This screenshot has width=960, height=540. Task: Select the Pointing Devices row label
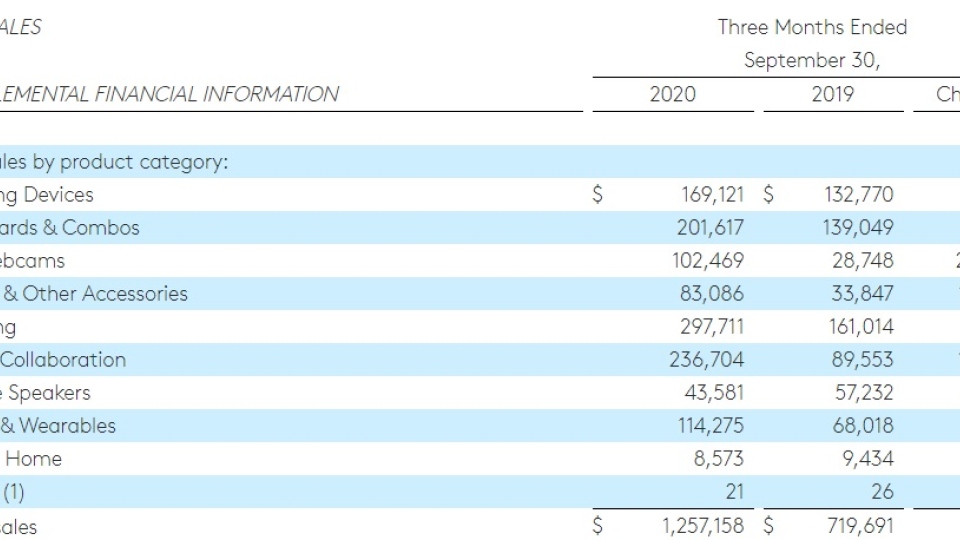[x=47, y=195]
